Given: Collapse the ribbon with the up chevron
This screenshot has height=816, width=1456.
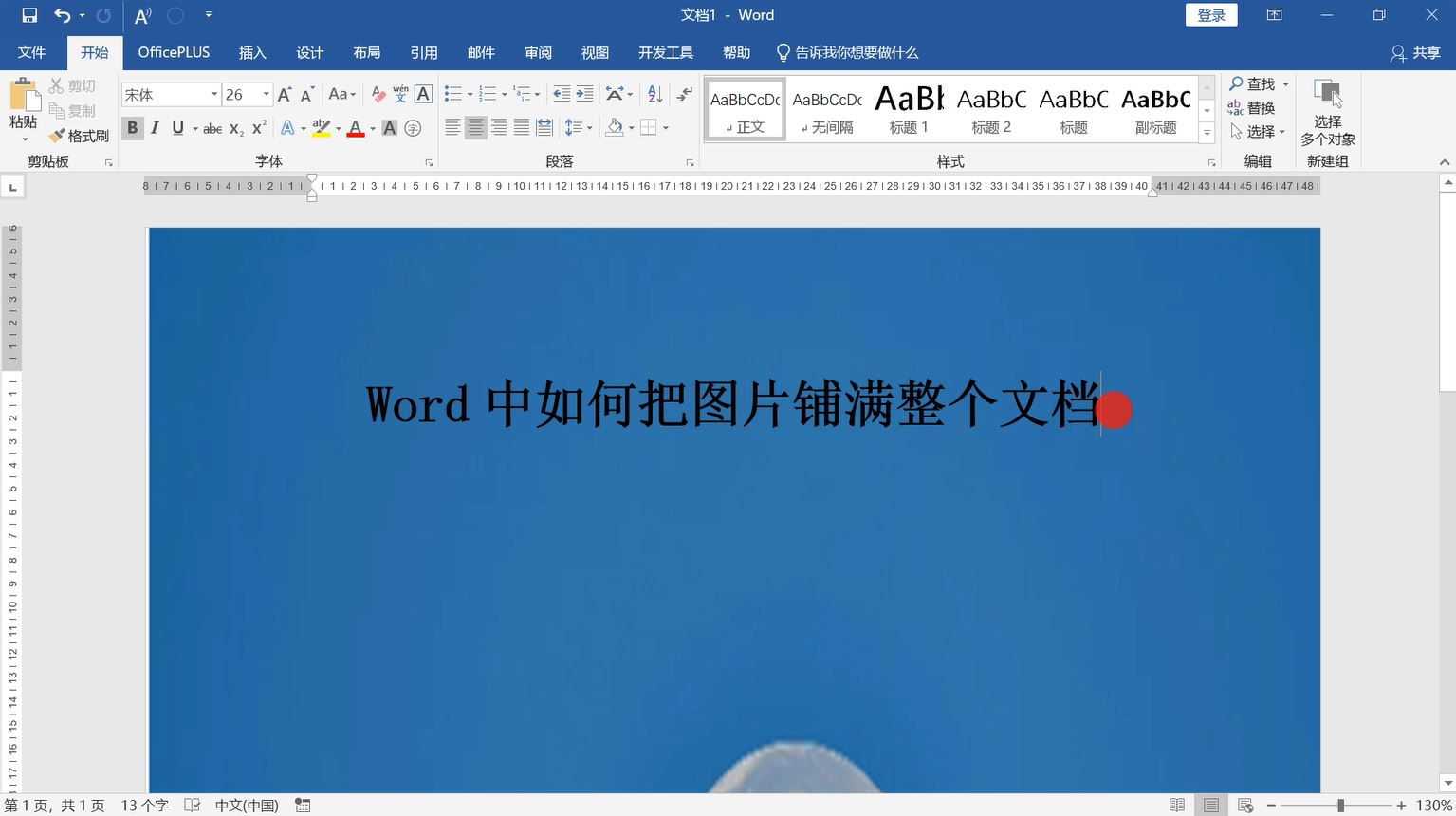Looking at the screenshot, I should [1444, 162].
